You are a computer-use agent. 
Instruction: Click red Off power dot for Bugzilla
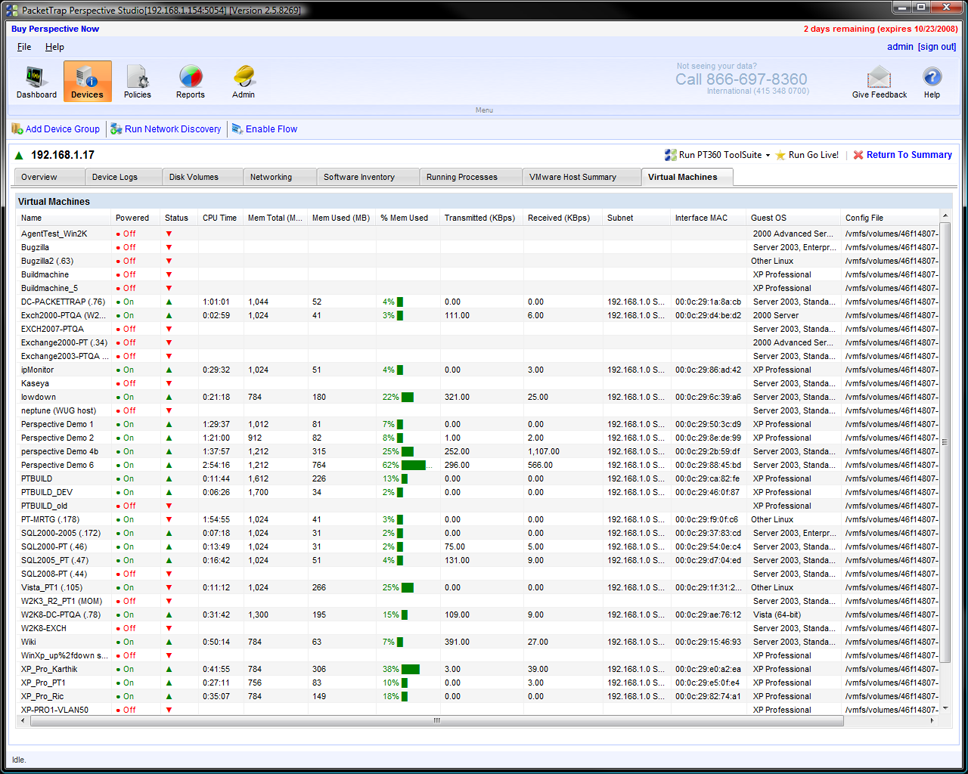tap(118, 248)
